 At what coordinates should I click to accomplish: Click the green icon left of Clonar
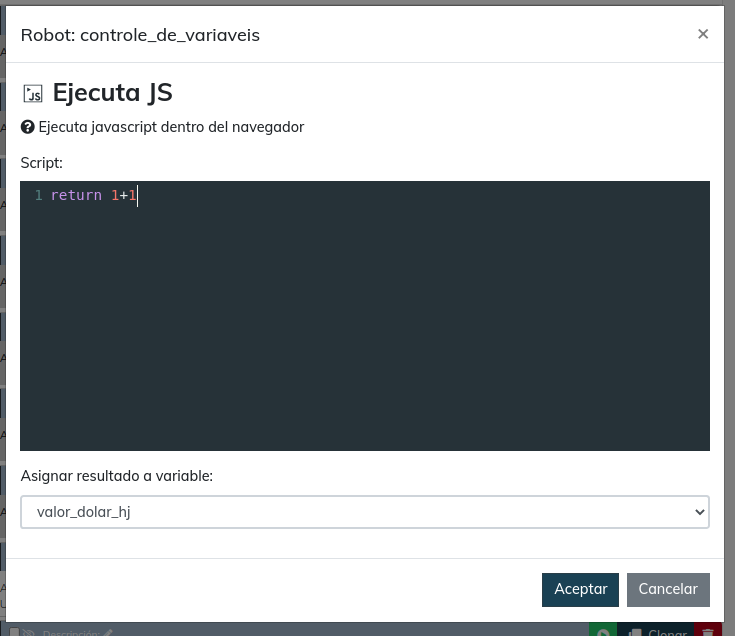pos(603,630)
